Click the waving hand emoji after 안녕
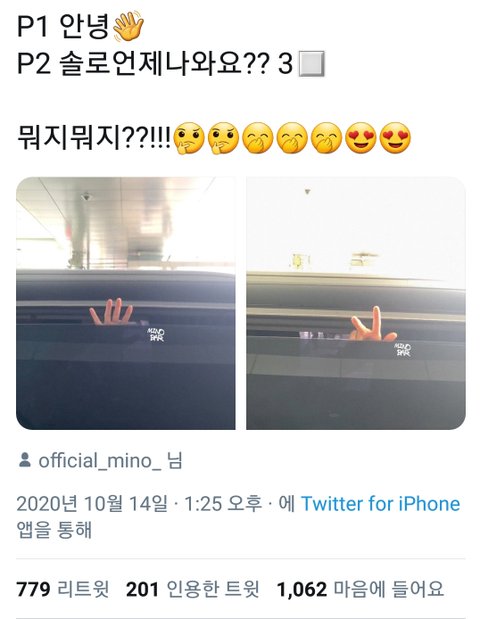This screenshot has height=619, width=480. (128, 27)
